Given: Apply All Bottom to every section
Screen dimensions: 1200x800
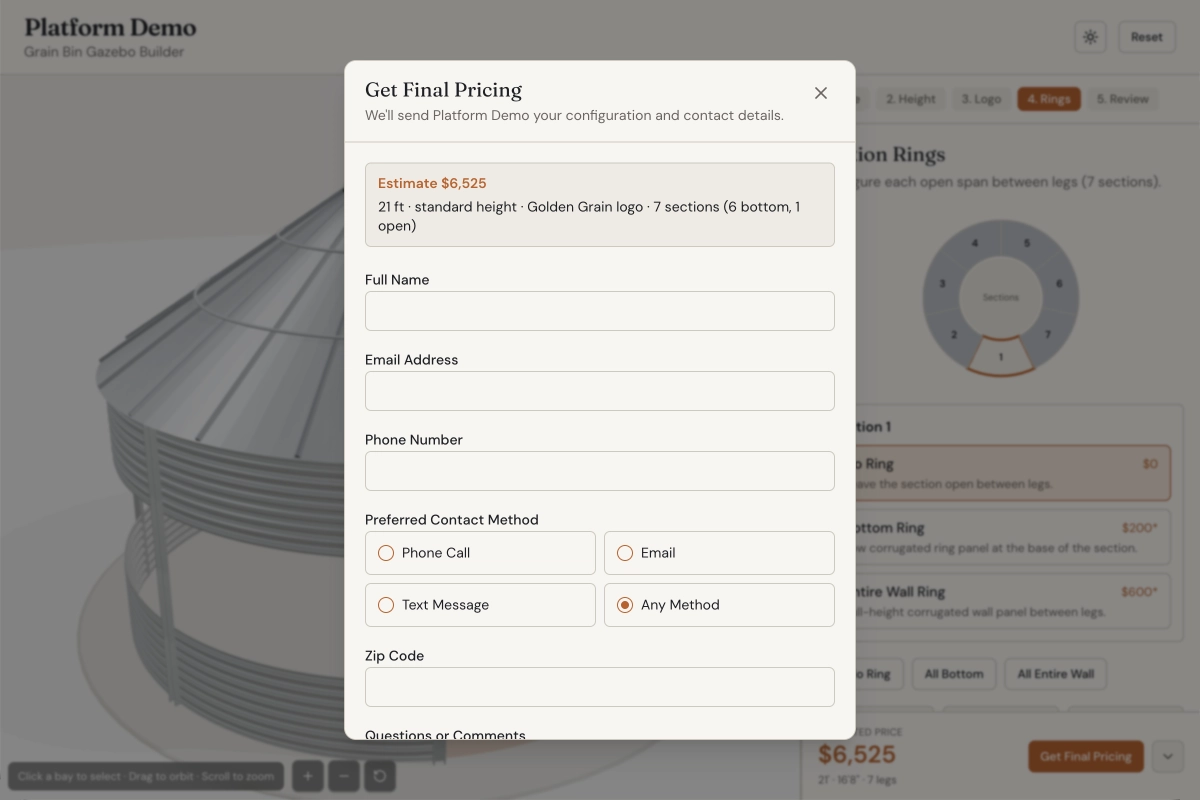Looking at the screenshot, I should (954, 674).
